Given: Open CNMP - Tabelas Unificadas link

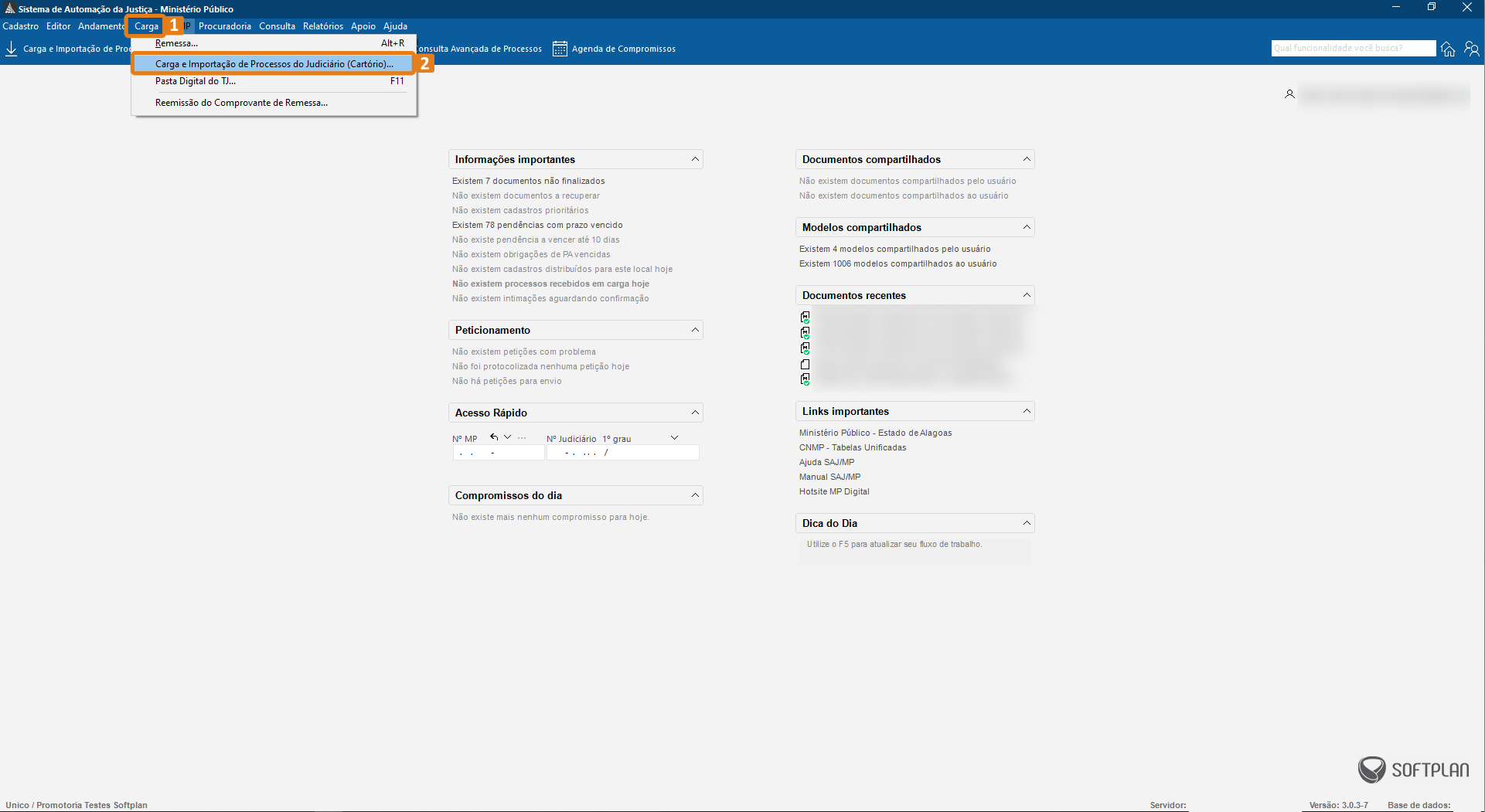Looking at the screenshot, I should [x=853, y=447].
